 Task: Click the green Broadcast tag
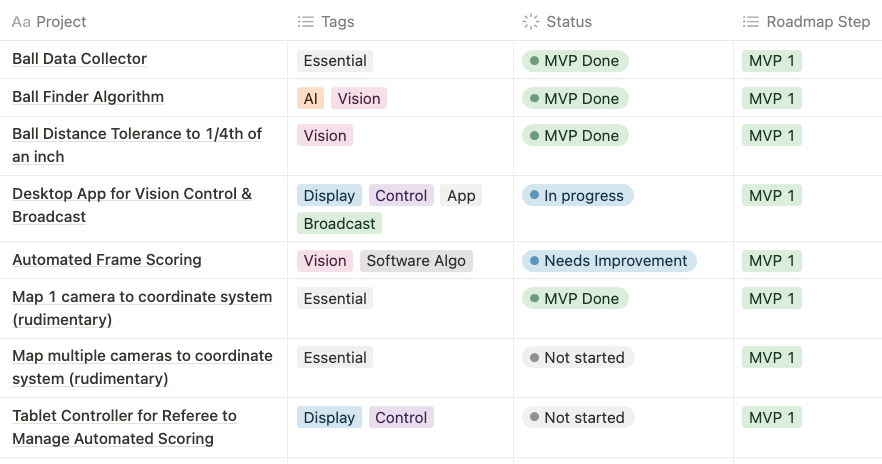click(339, 224)
